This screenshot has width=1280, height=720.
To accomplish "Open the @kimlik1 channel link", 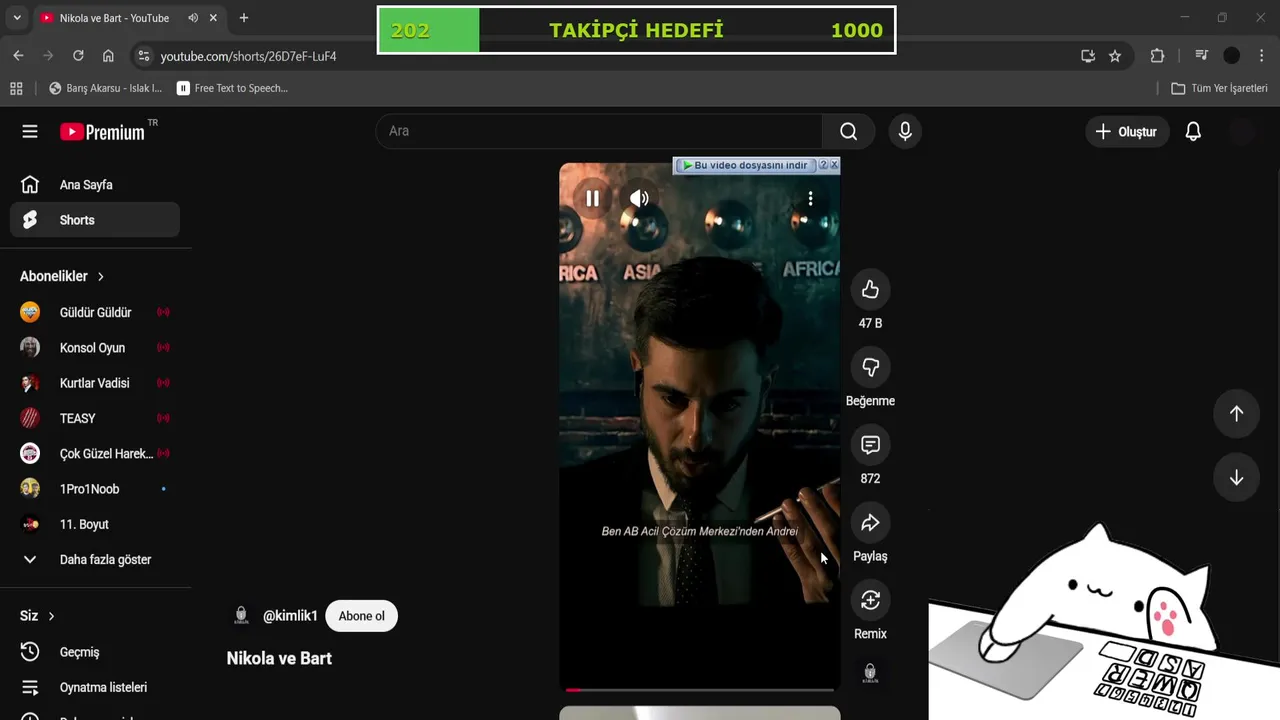I will point(290,616).
